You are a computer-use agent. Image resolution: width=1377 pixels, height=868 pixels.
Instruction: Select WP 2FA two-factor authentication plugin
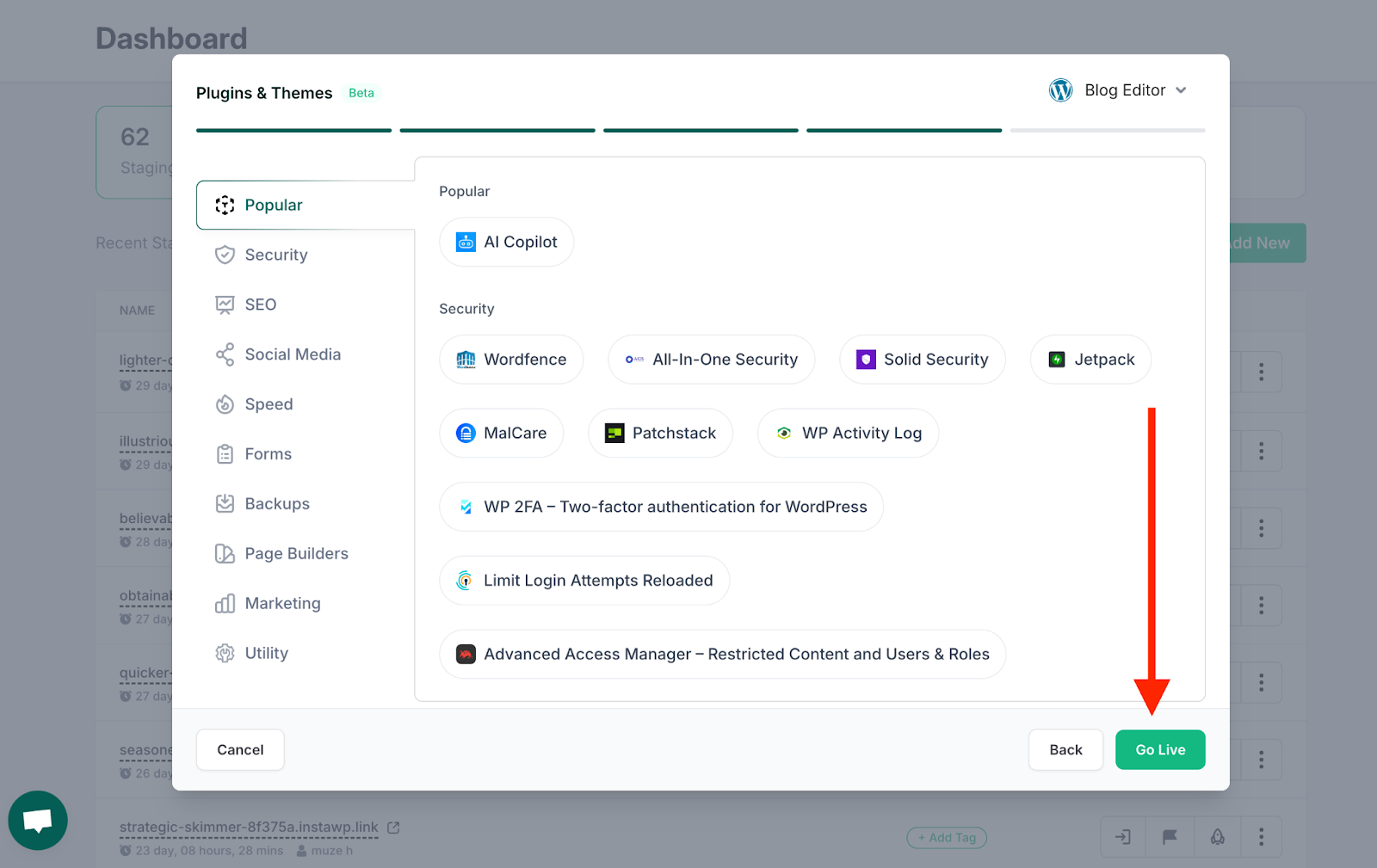661,507
